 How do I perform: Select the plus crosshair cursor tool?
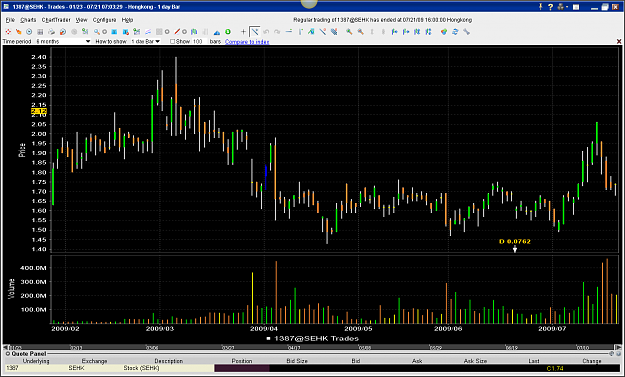coord(244,31)
